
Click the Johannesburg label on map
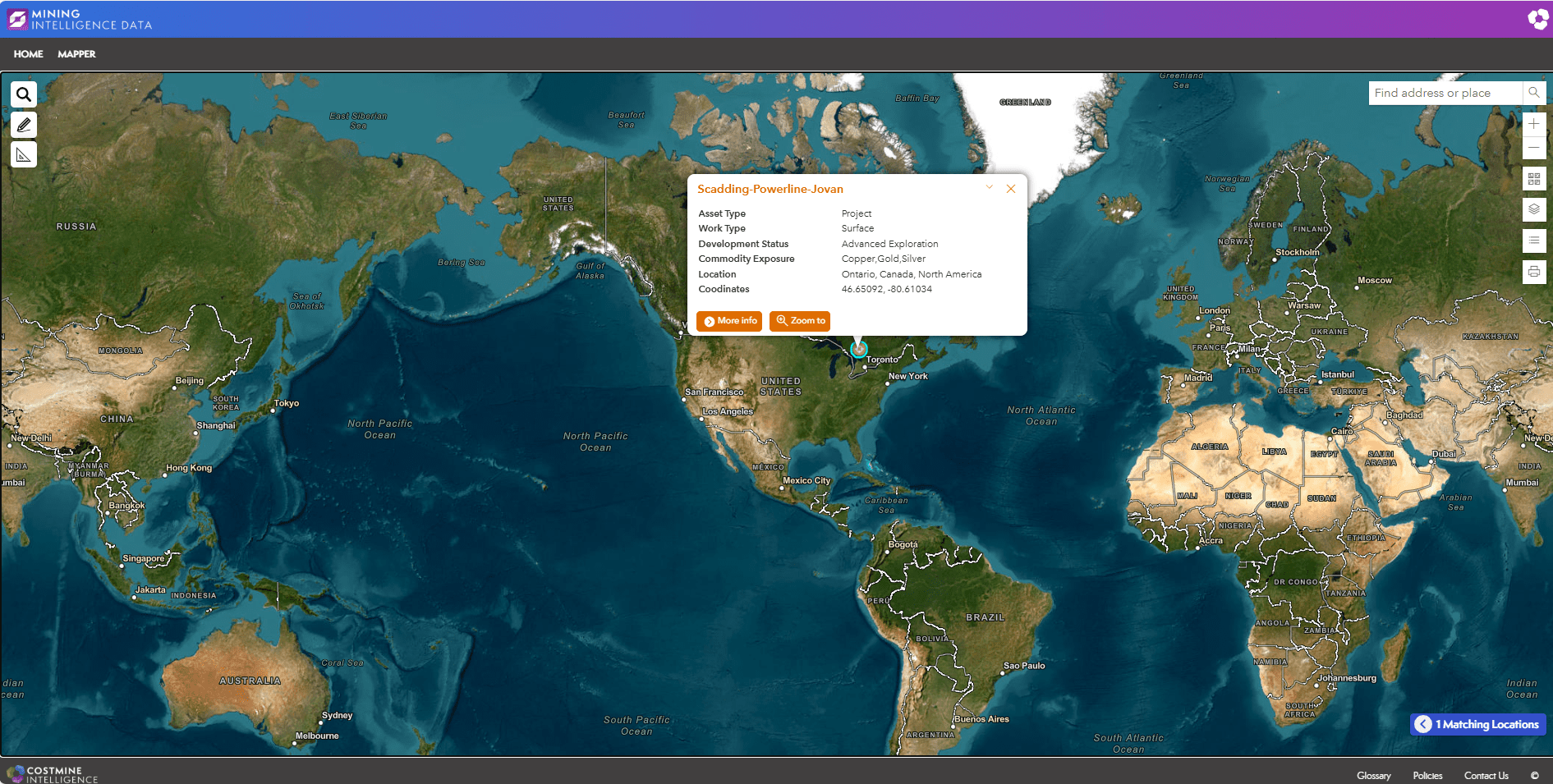point(1348,678)
